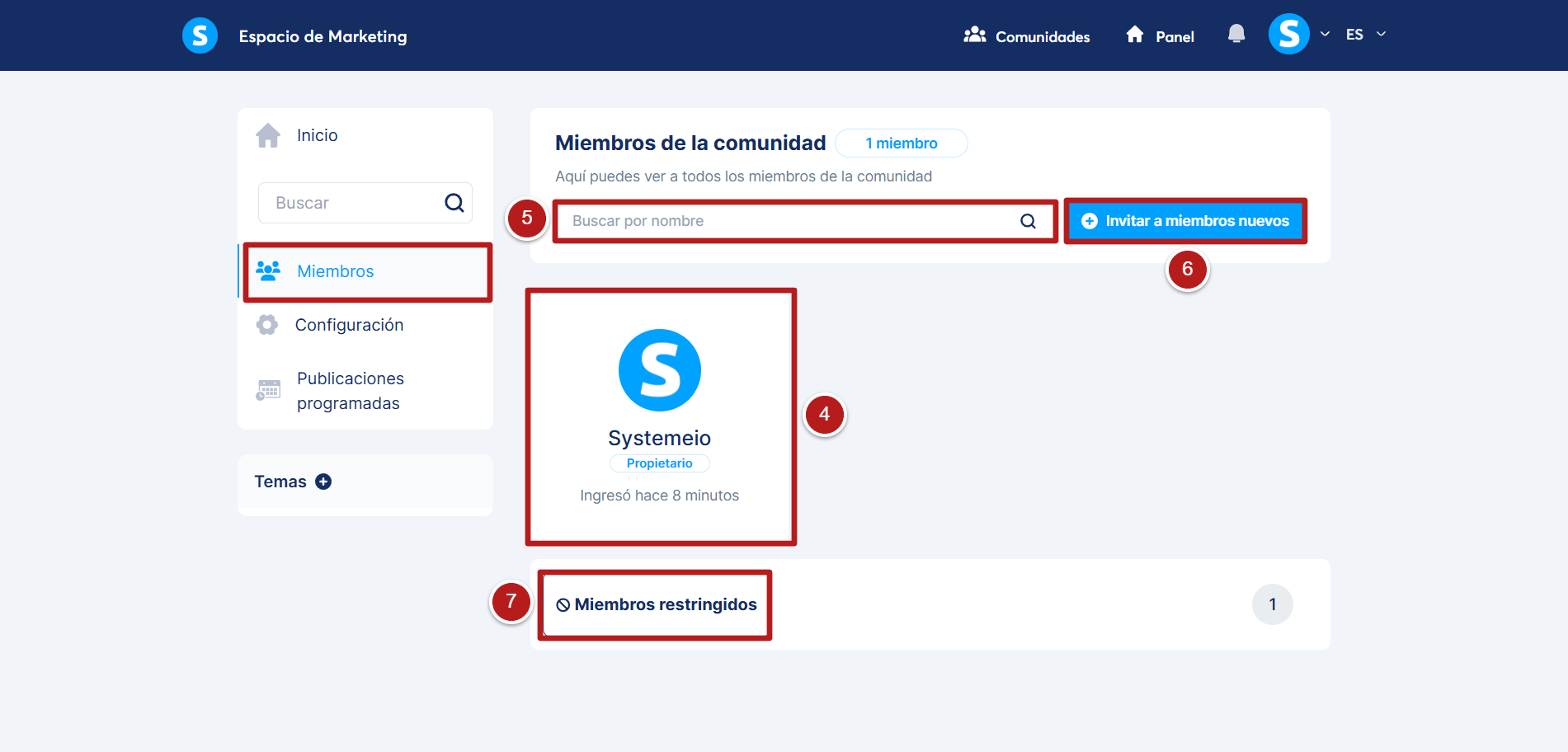The image size is (1568, 752).
Task: Focus the Buscar por nombre field
Action: pos(804,221)
